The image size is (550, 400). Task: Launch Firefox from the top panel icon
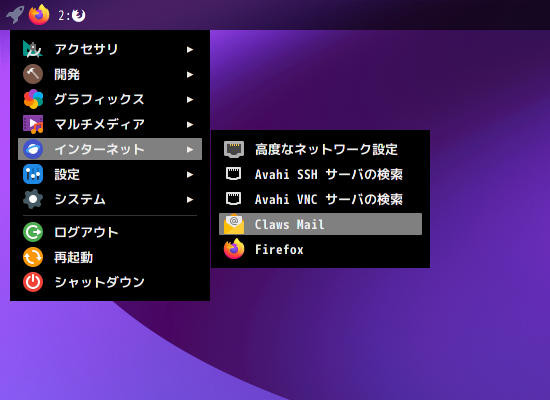click(x=39, y=15)
